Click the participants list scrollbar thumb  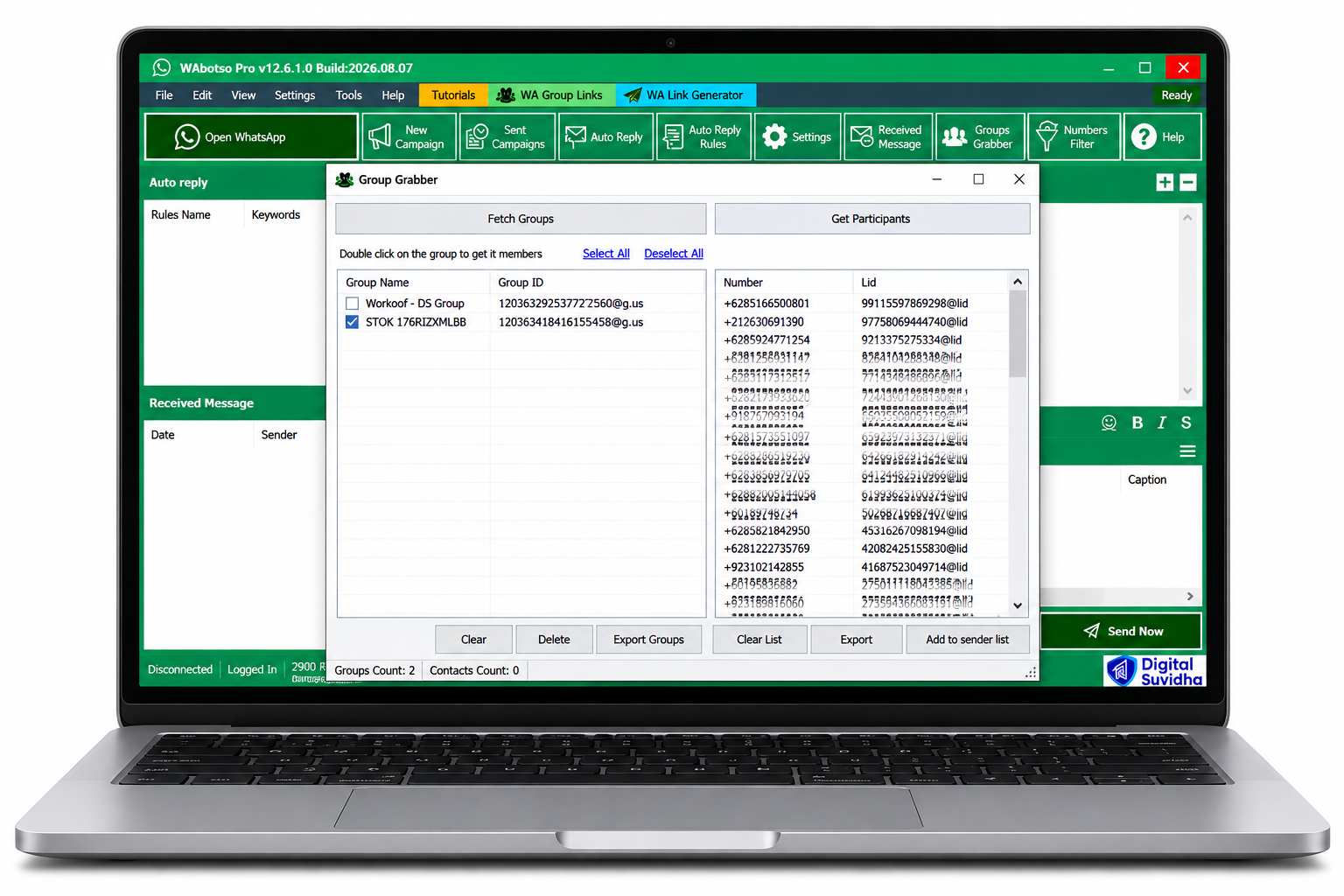[x=1018, y=334]
